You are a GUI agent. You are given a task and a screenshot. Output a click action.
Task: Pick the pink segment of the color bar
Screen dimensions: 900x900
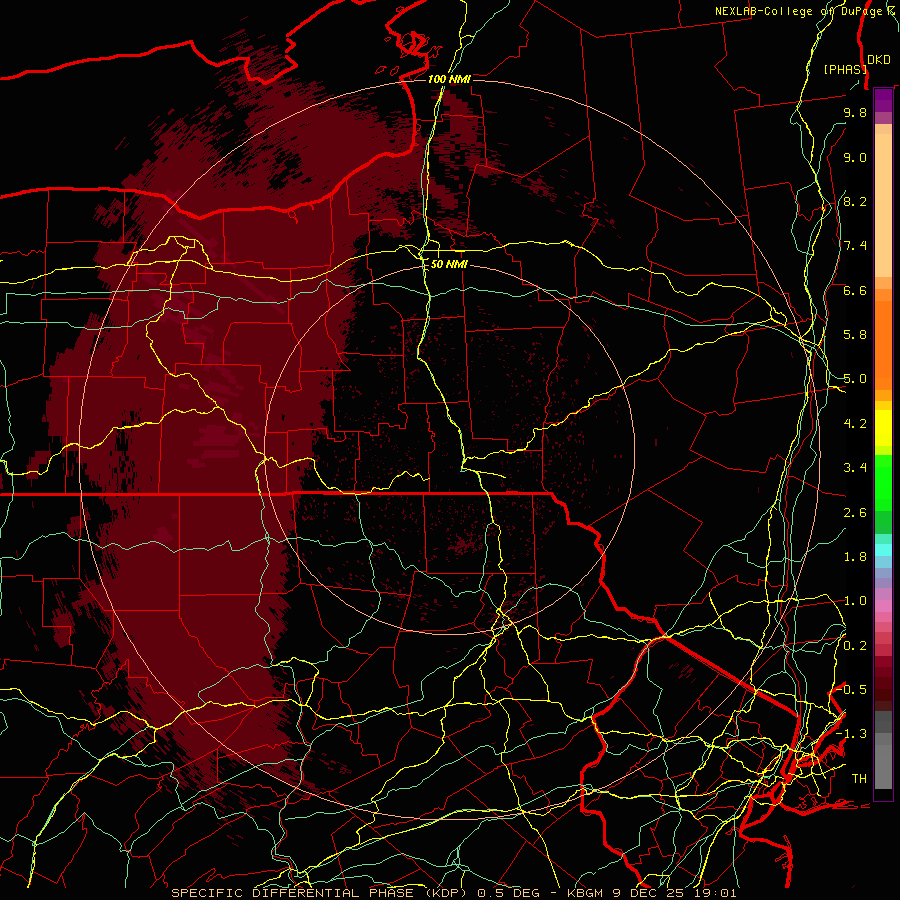click(883, 606)
